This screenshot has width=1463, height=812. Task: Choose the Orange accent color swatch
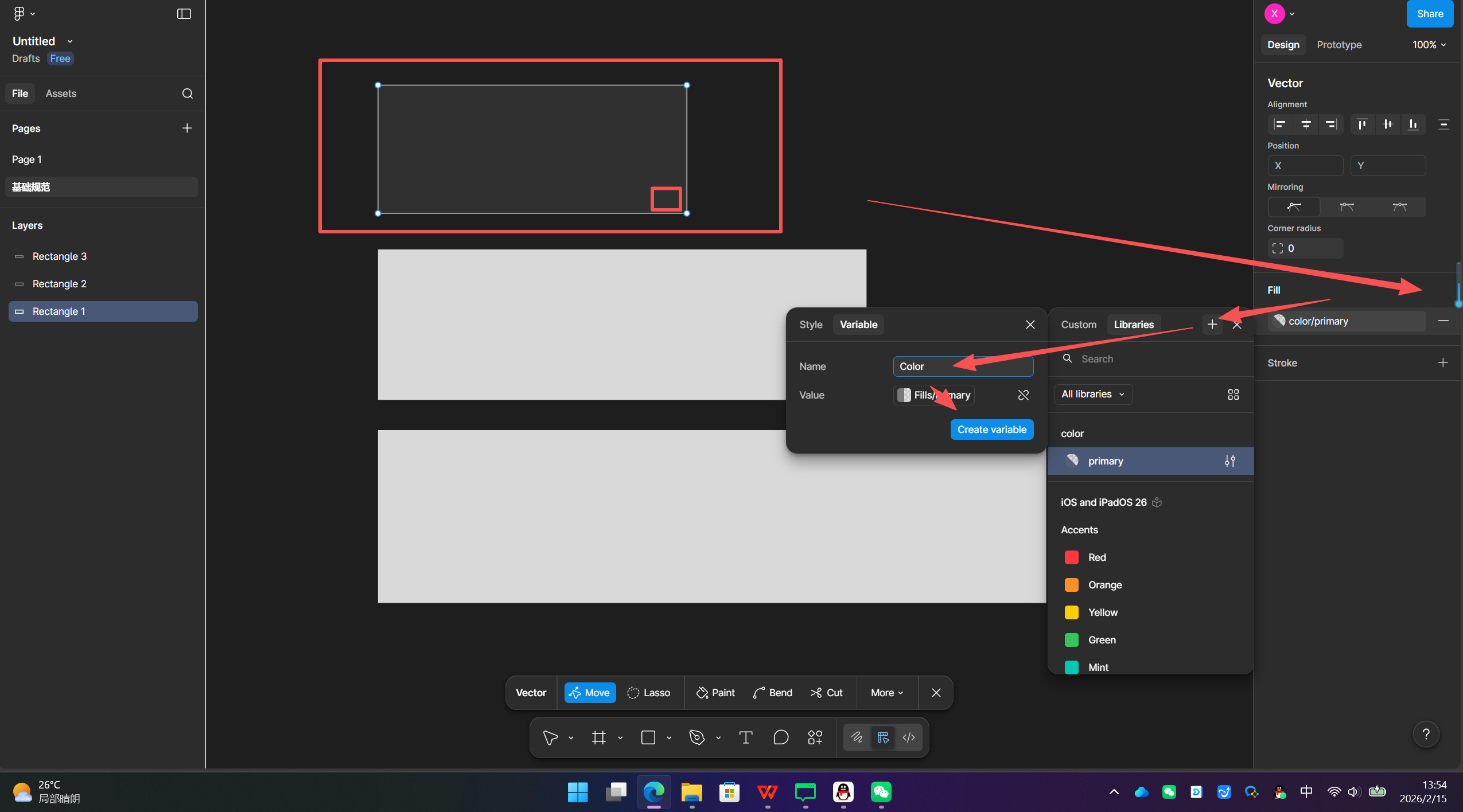pos(1071,585)
